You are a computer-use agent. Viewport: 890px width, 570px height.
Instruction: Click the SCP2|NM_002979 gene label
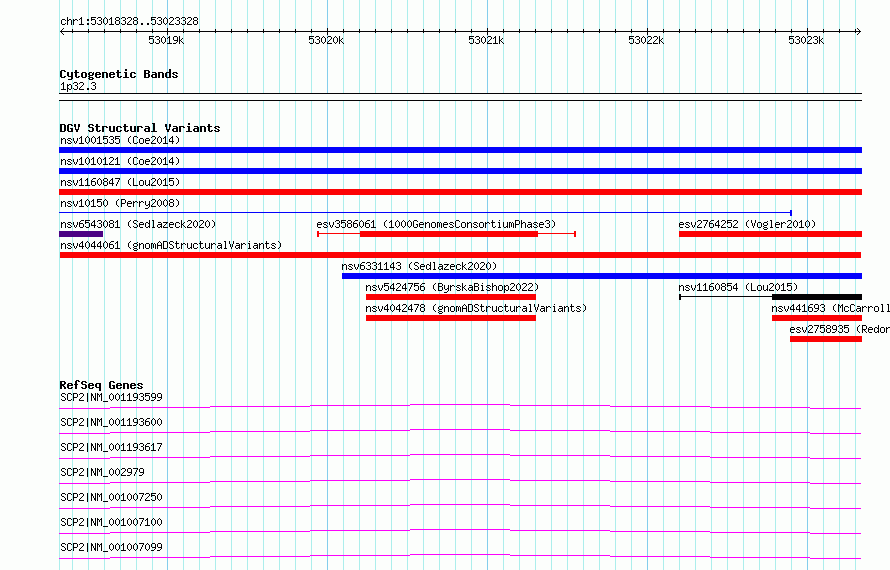click(x=102, y=472)
